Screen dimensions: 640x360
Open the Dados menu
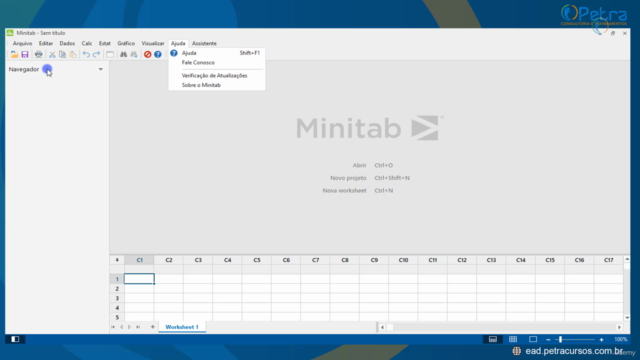[x=67, y=43]
